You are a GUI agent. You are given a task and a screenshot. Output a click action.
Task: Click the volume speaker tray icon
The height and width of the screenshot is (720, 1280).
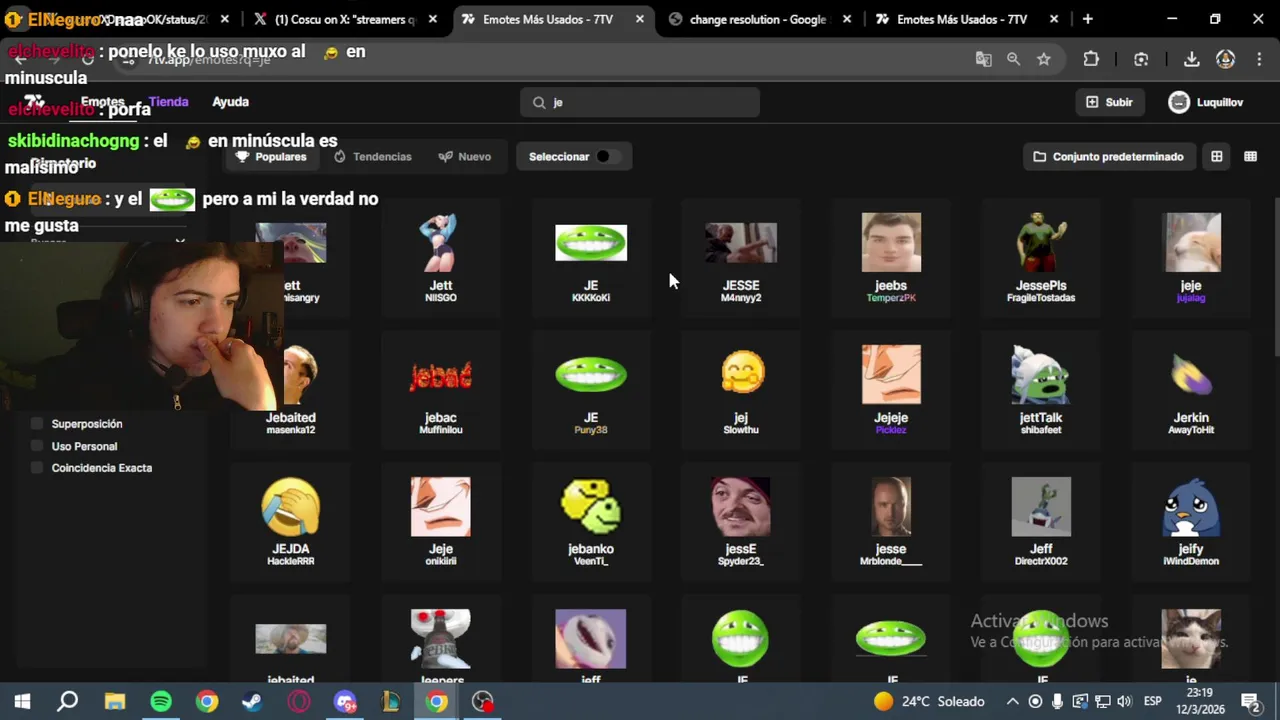[1124, 701]
